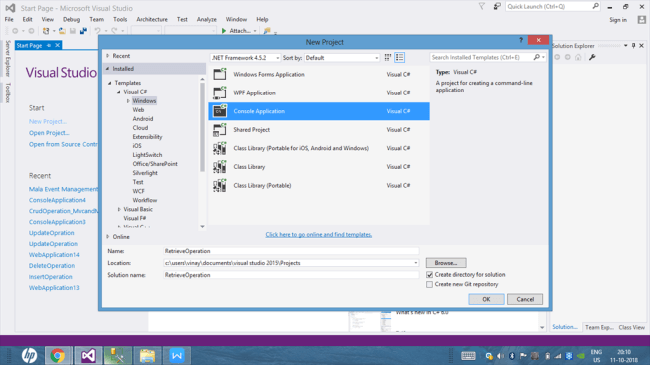Click the Navigate Backward toolbar icon

15,31
